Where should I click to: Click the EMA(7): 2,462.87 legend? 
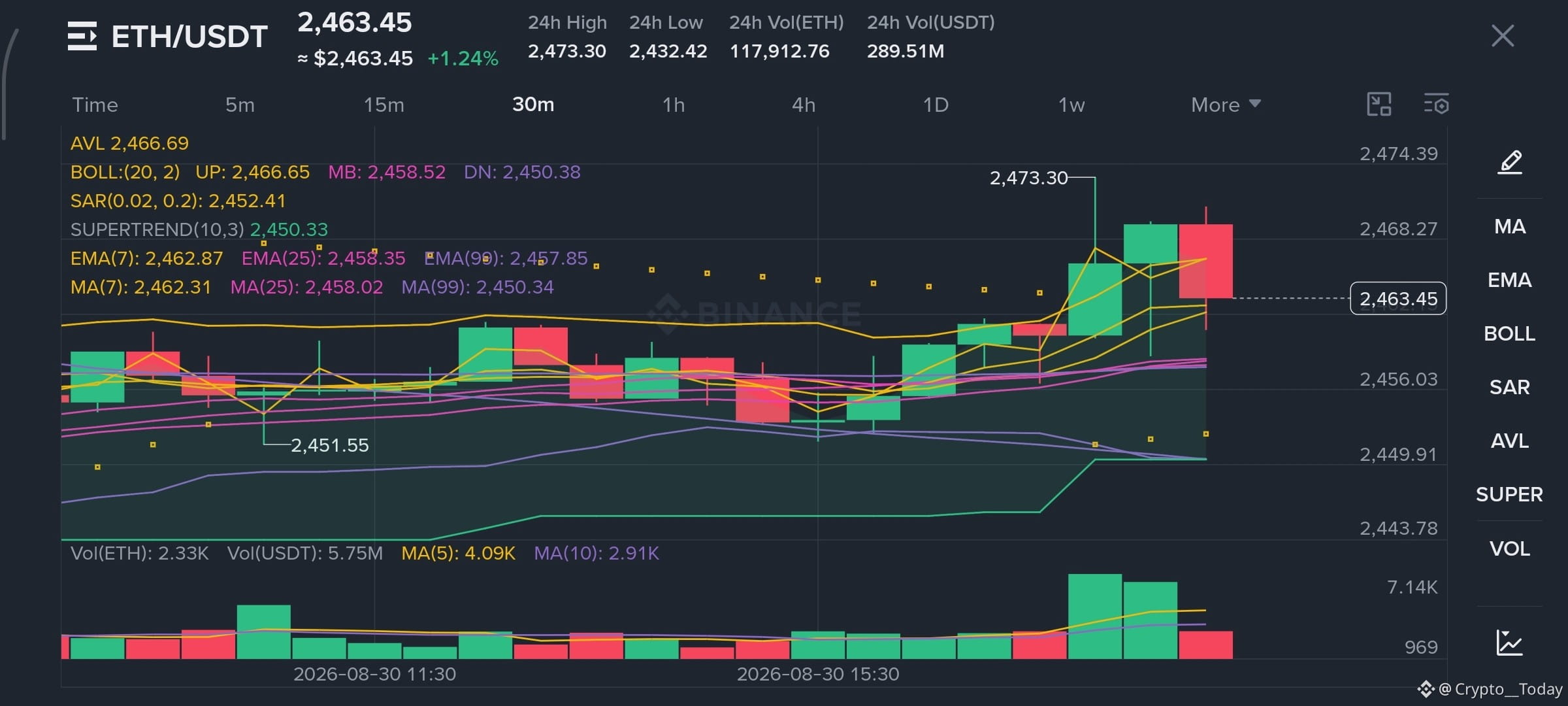tap(147, 258)
